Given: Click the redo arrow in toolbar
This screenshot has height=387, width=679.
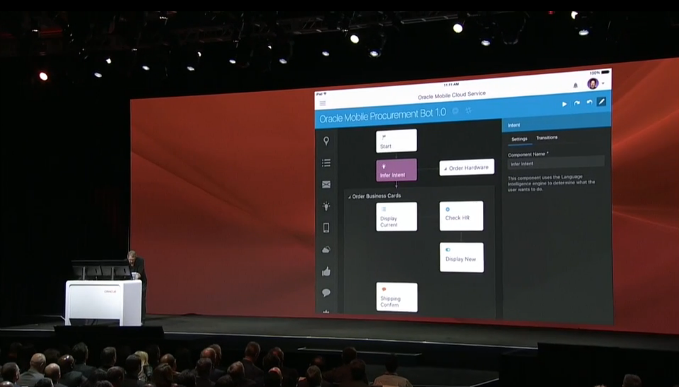Looking at the screenshot, I should [x=577, y=103].
